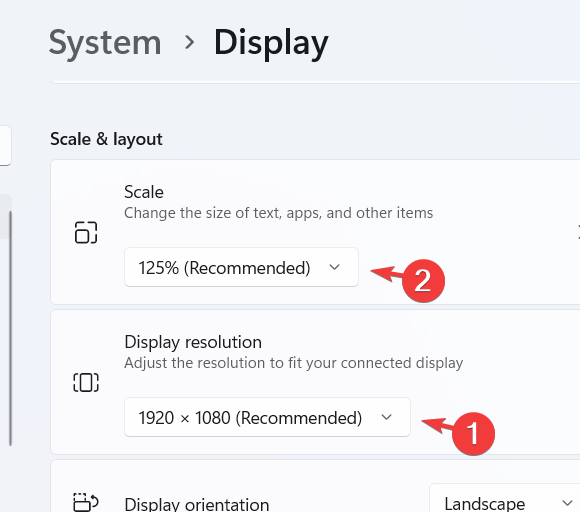This screenshot has width=580, height=512.
Task: Click the breadcrumb chevron after System
Action: click(x=189, y=42)
